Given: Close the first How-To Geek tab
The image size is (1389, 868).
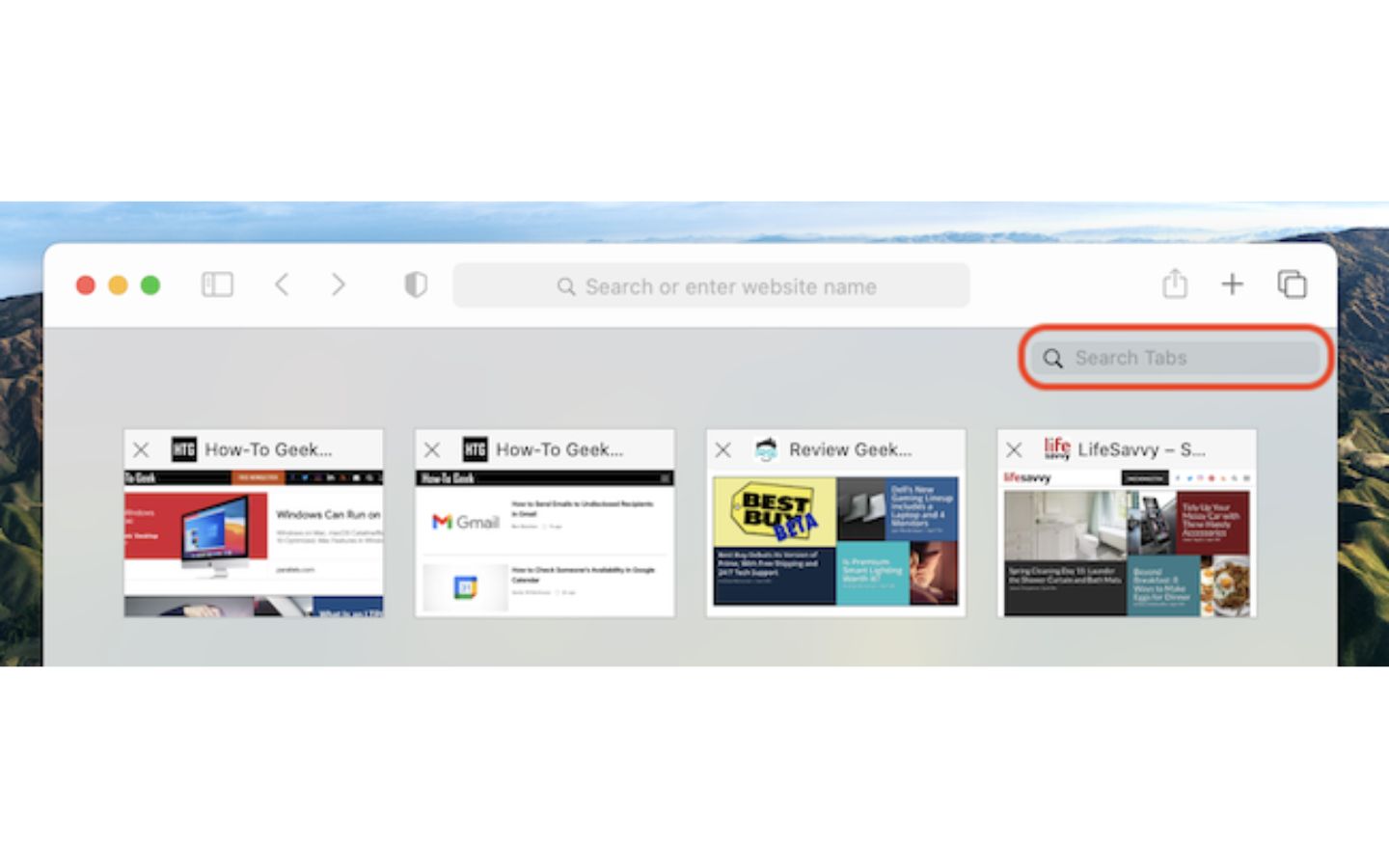Looking at the screenshot, I should point(141,449).
